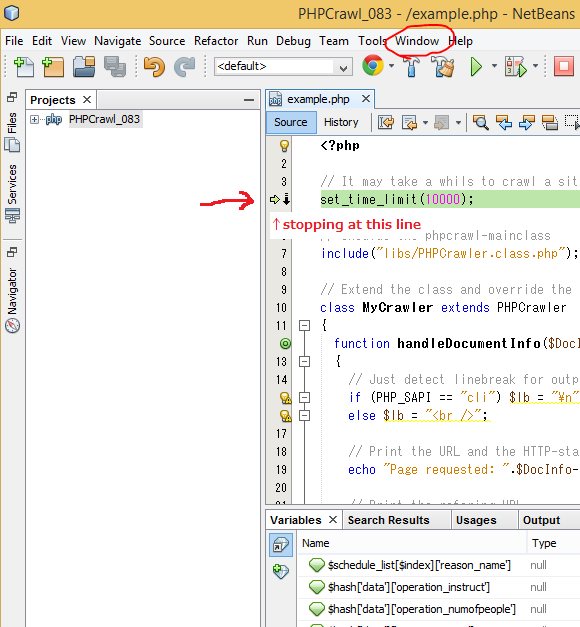Close the Projects panel tab

[87, 100]
